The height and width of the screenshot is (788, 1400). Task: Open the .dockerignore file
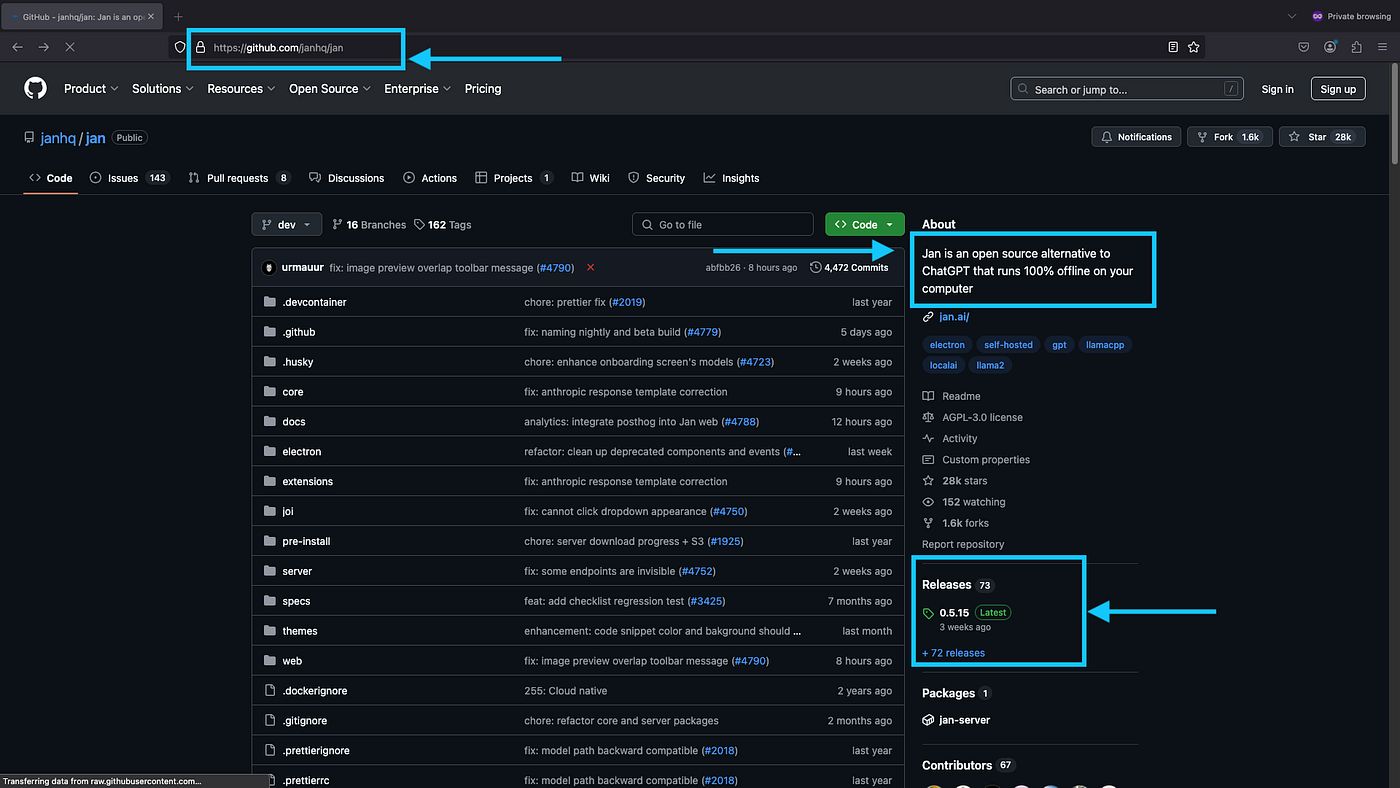click(x=314, y=691)
